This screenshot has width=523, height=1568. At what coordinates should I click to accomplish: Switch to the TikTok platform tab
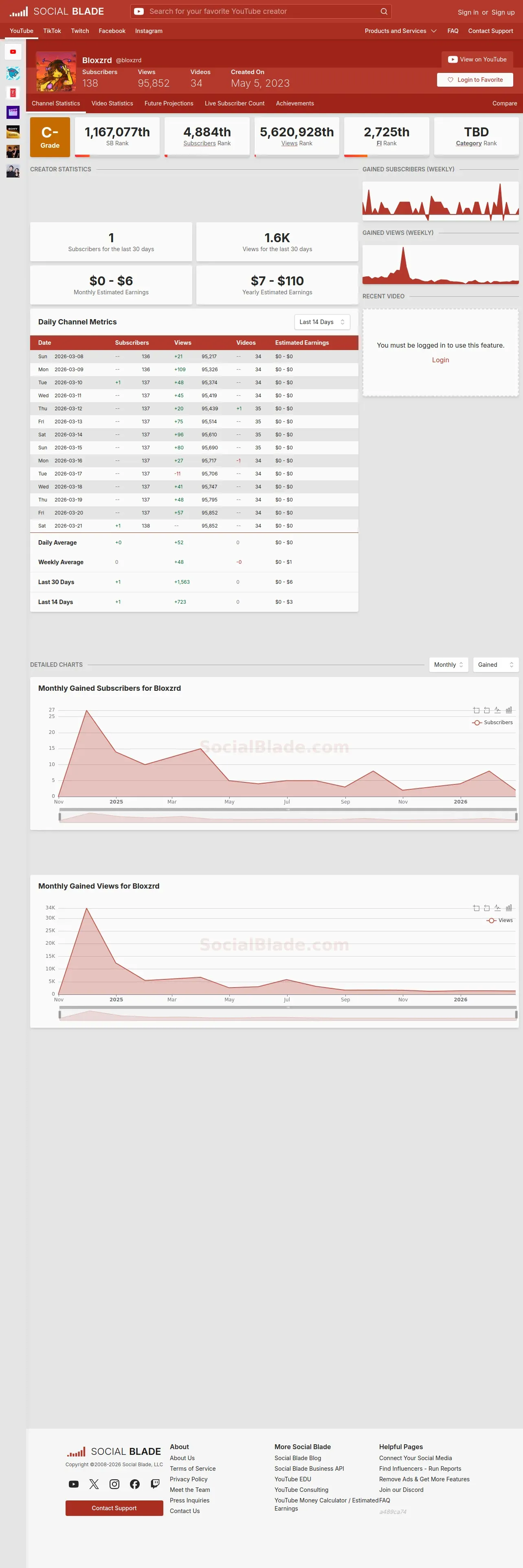[x=52, y=31]
